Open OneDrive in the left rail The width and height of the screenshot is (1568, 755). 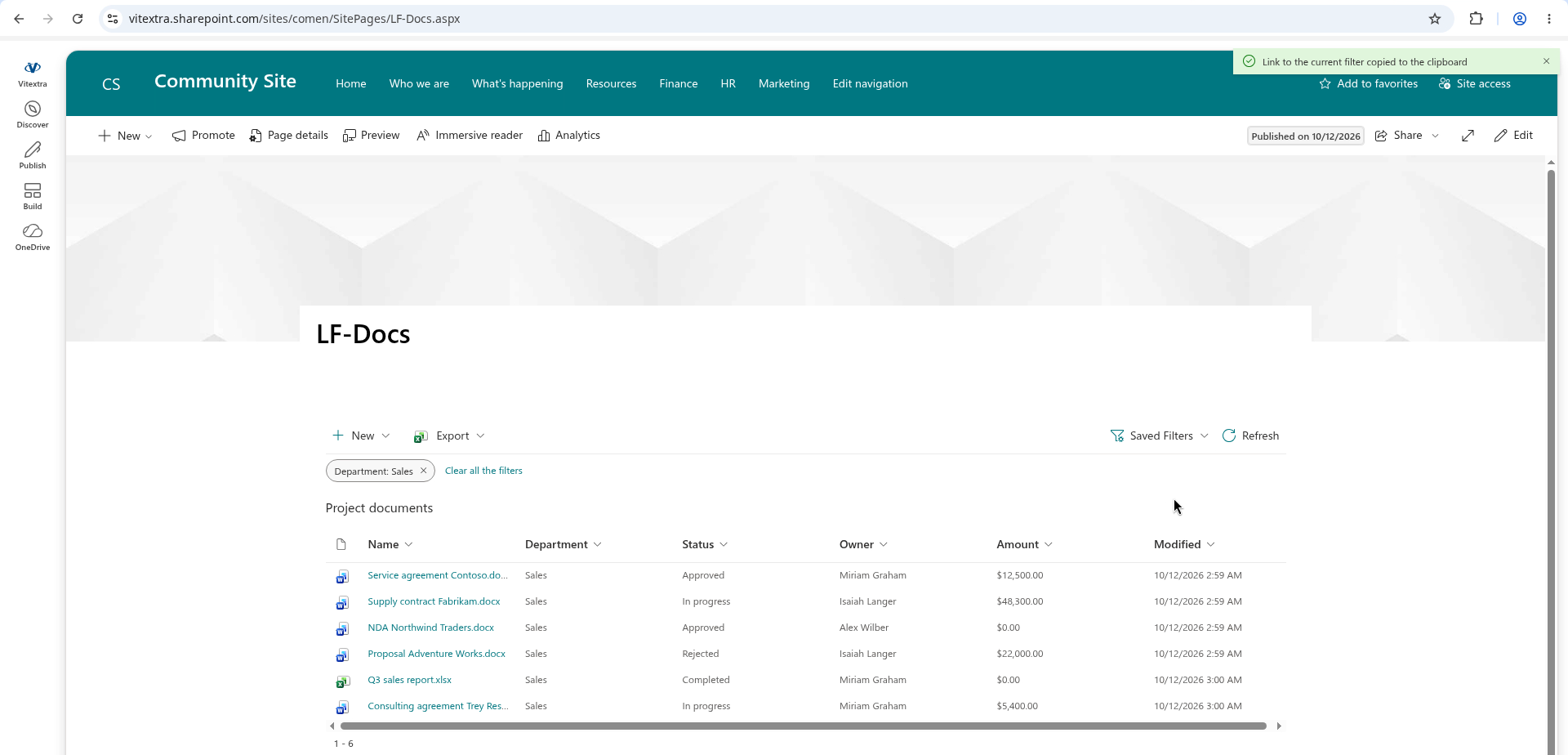pos(33,237)
